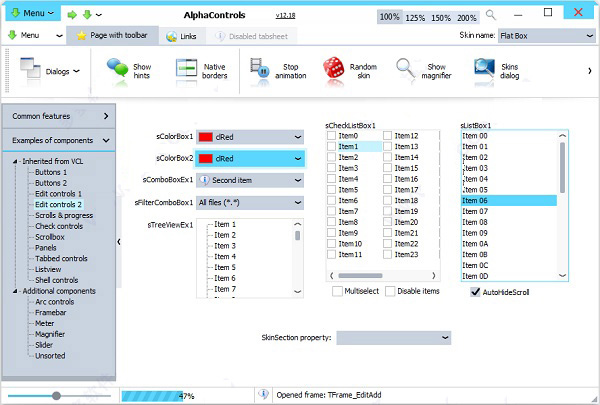Collapse the Additional components tree node
Image resolution: width=600 pixels, height=405 pixels.
tap(15, 291)
